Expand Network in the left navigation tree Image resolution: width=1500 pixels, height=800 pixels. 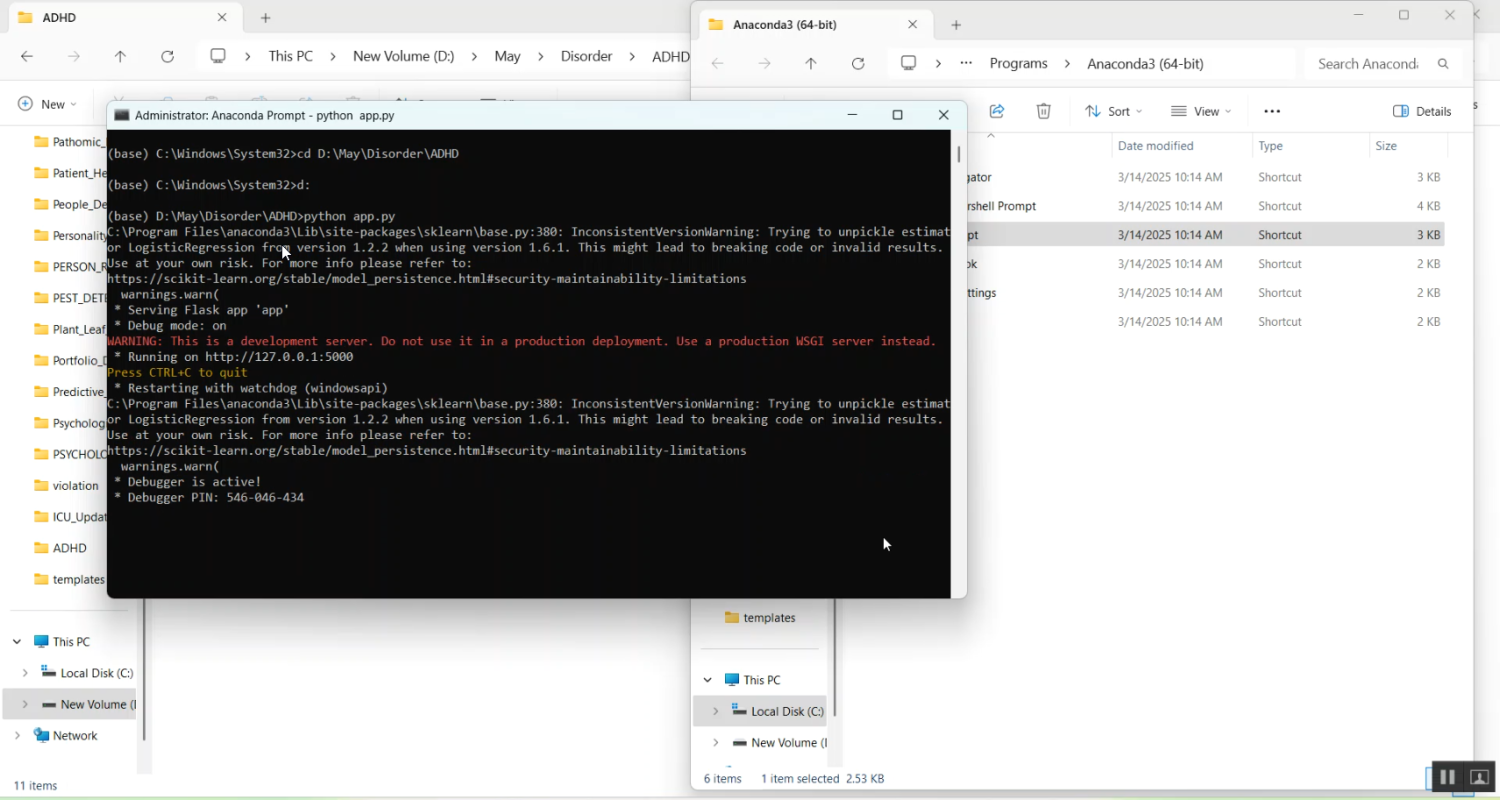[x=17, y=735]
